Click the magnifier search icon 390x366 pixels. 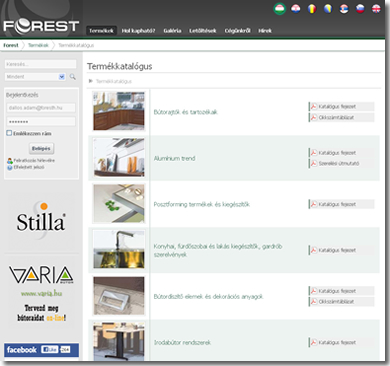72,77
